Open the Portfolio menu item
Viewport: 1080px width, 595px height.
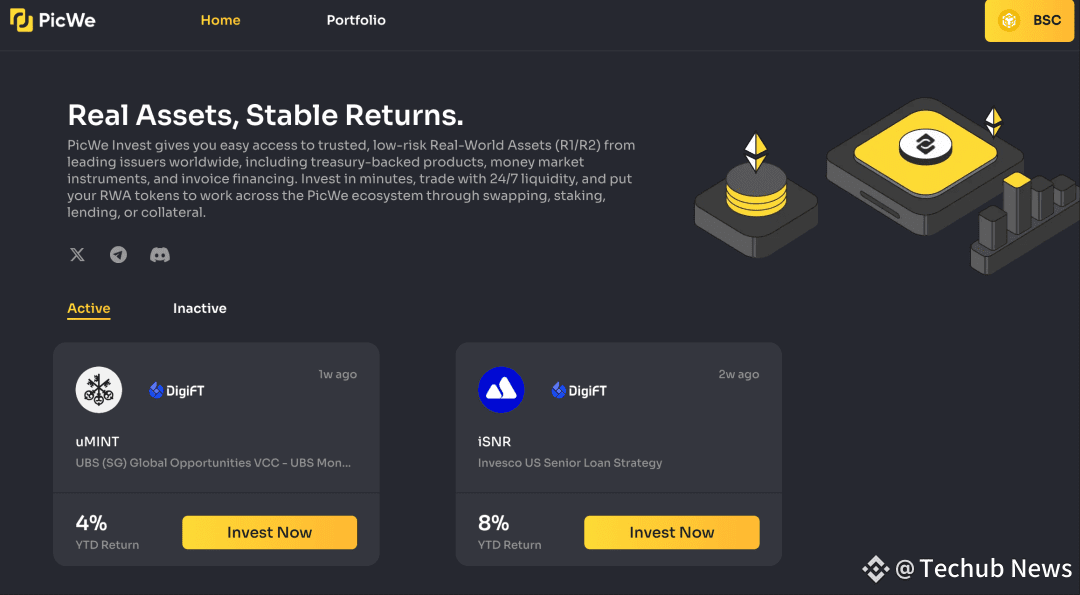356,20
